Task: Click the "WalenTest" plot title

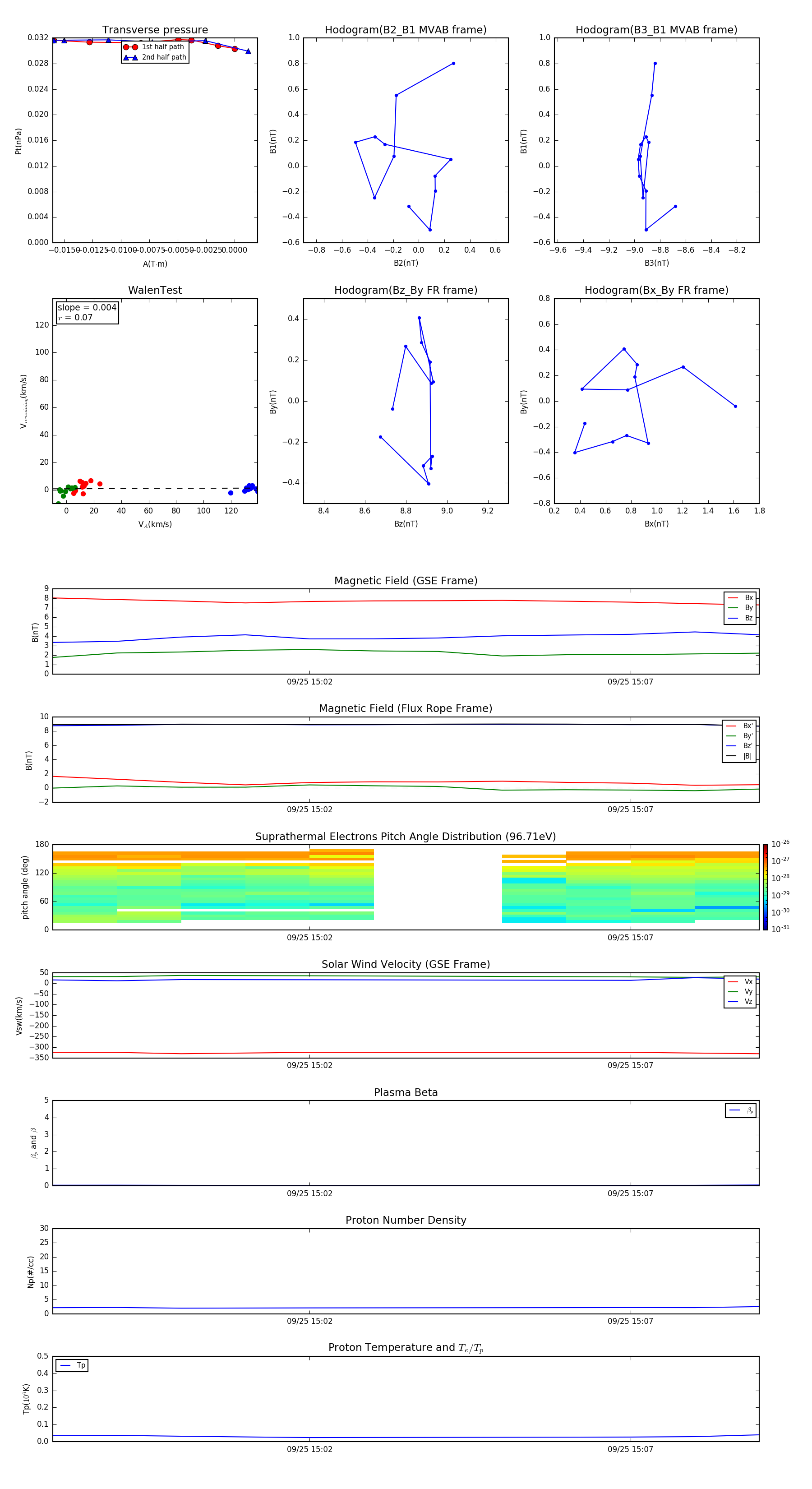Action: tap(155, 290)
